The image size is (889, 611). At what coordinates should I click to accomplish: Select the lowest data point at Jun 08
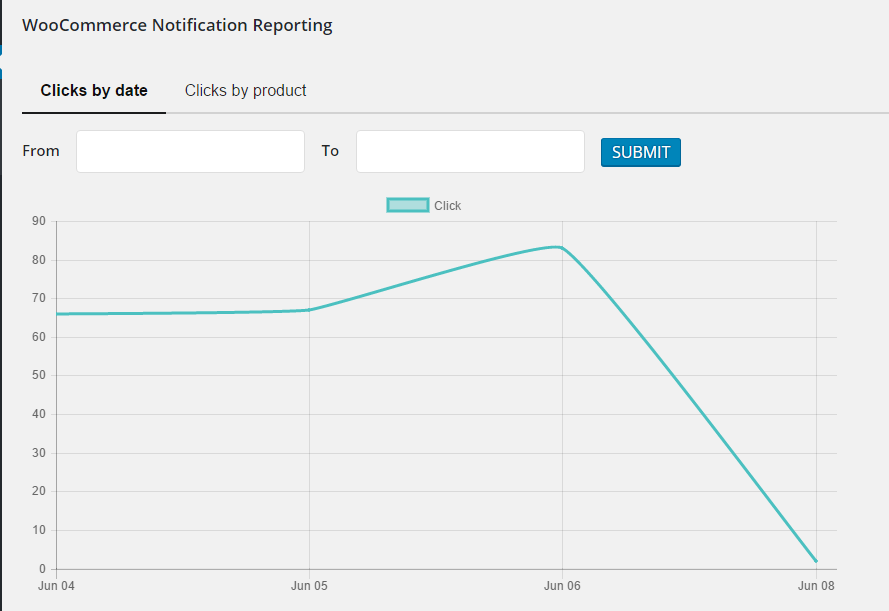point(816,561)
